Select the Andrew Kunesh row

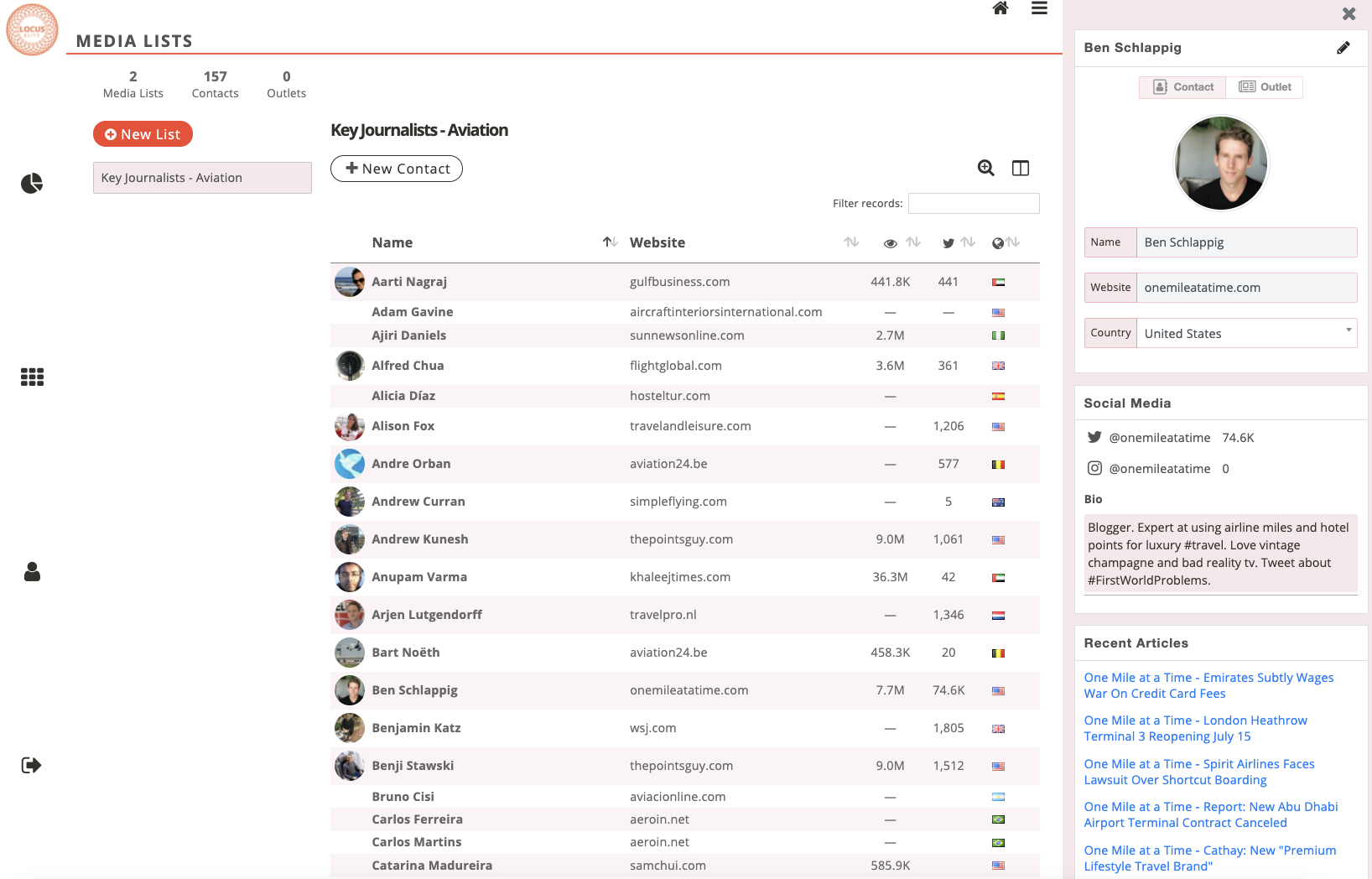[685, 539]
